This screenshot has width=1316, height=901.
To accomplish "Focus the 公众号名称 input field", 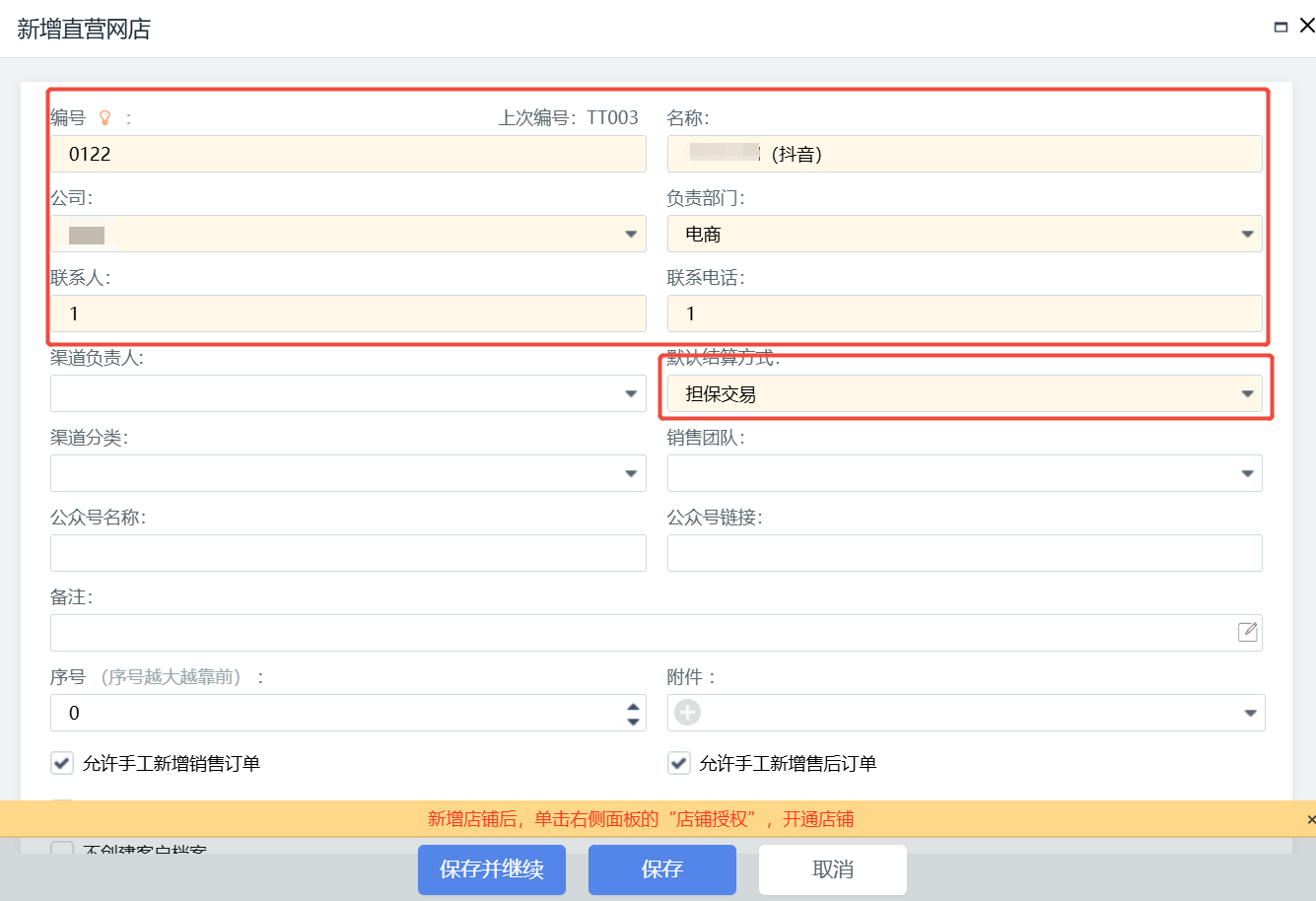I will click(x=348, y=553).
